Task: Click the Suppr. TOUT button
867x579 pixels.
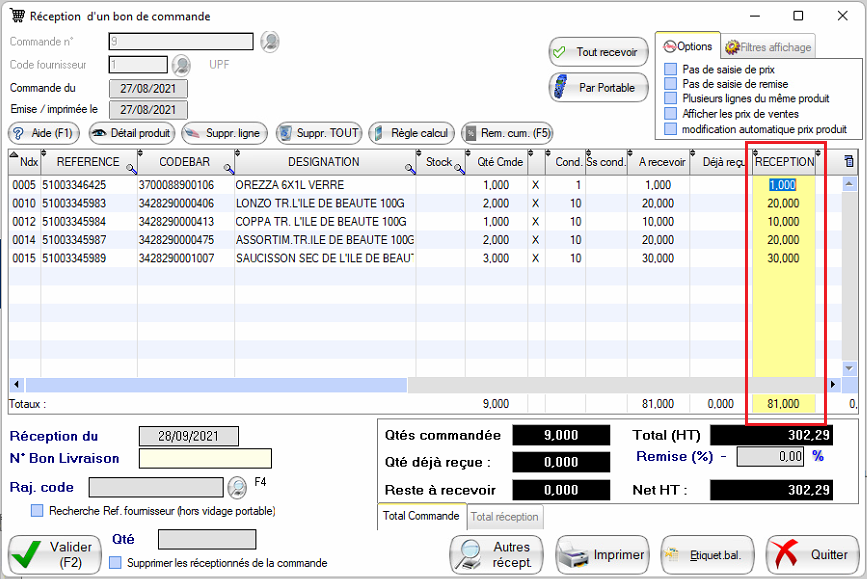Action: click(x=318, y=133)
